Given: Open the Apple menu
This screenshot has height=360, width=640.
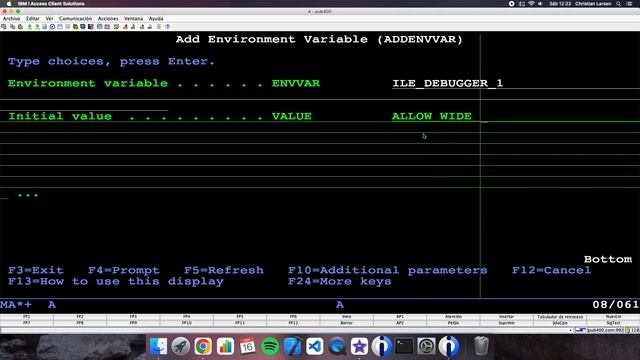Looking at the screenshot, I should click(x=9, y=4).
